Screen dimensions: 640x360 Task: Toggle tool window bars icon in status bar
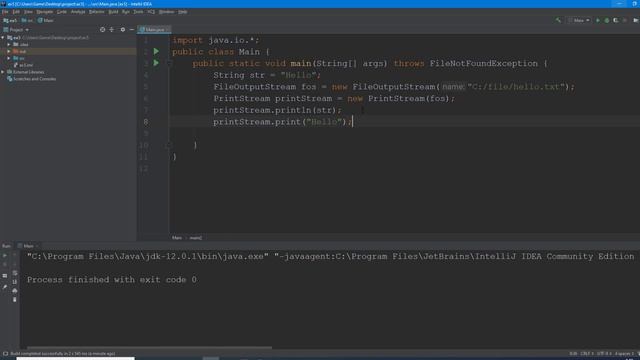5,353
